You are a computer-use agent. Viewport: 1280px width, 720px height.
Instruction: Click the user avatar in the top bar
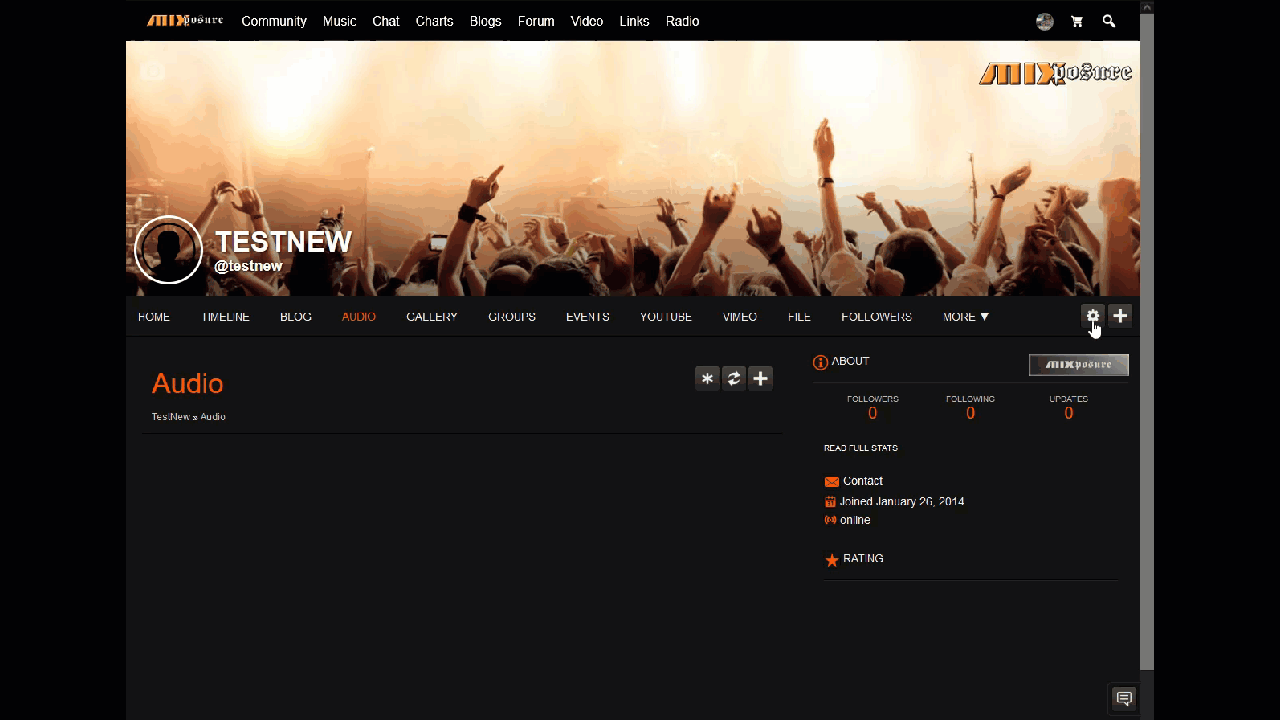point(1045,21)
